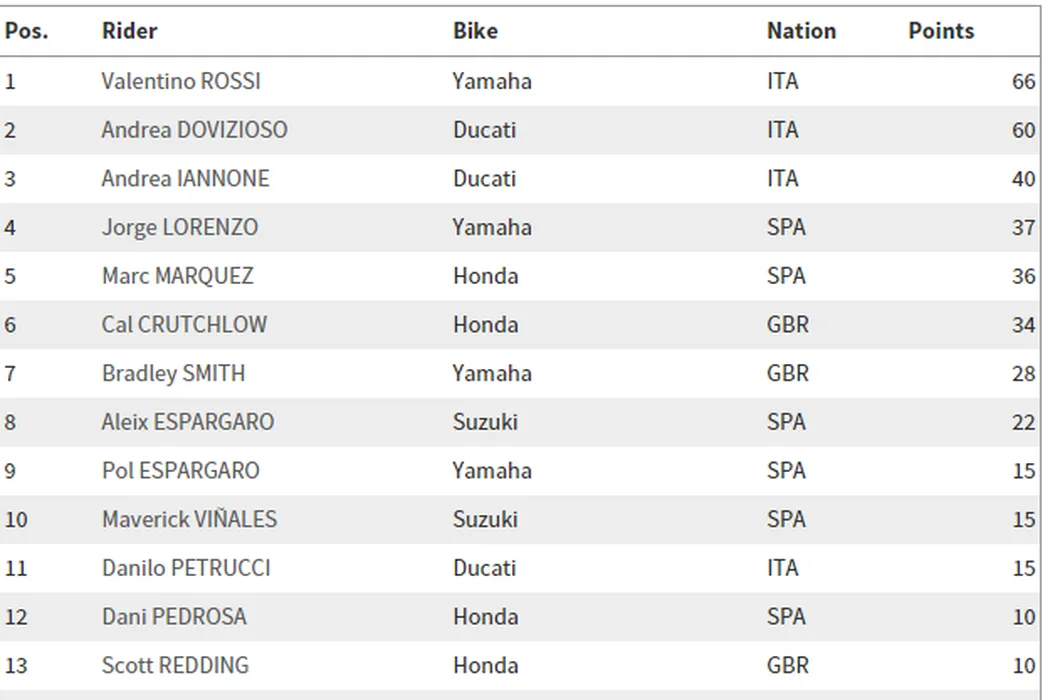
Task: Click on Dani PEDROSA
Action: tap(173, 617)
